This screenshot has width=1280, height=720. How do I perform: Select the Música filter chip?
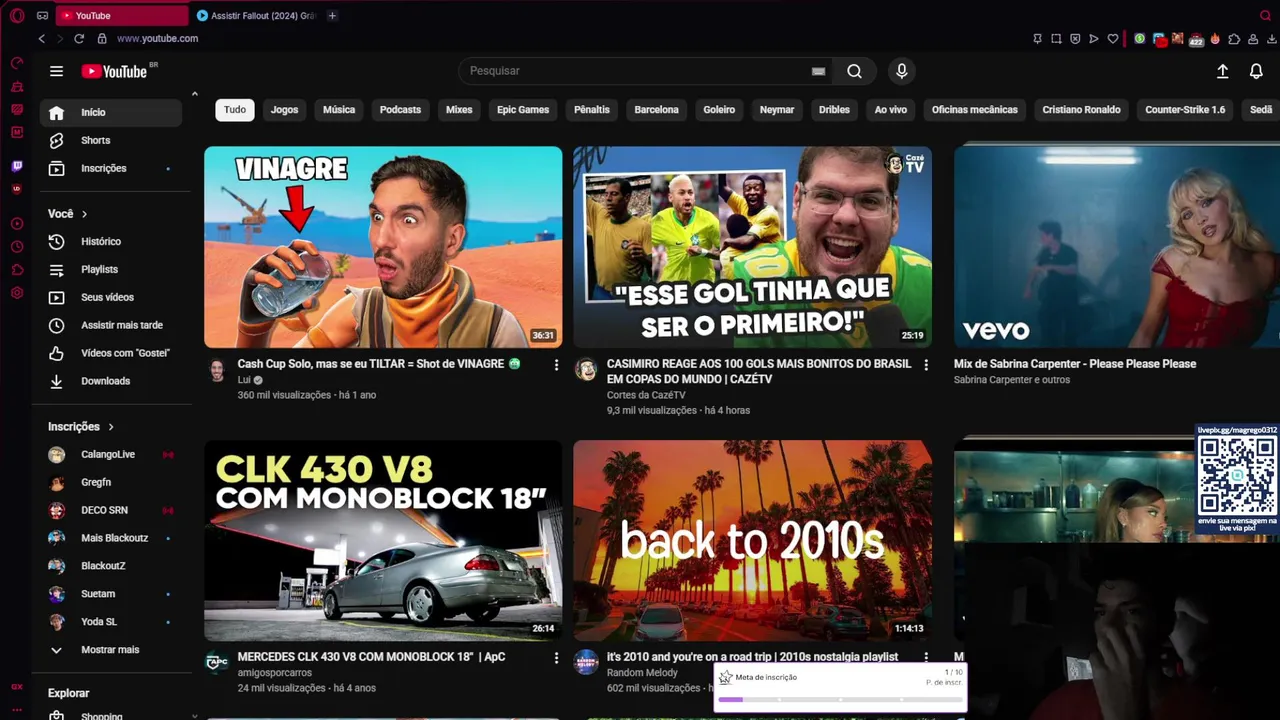pyautogui.click(x=339, y=110)
